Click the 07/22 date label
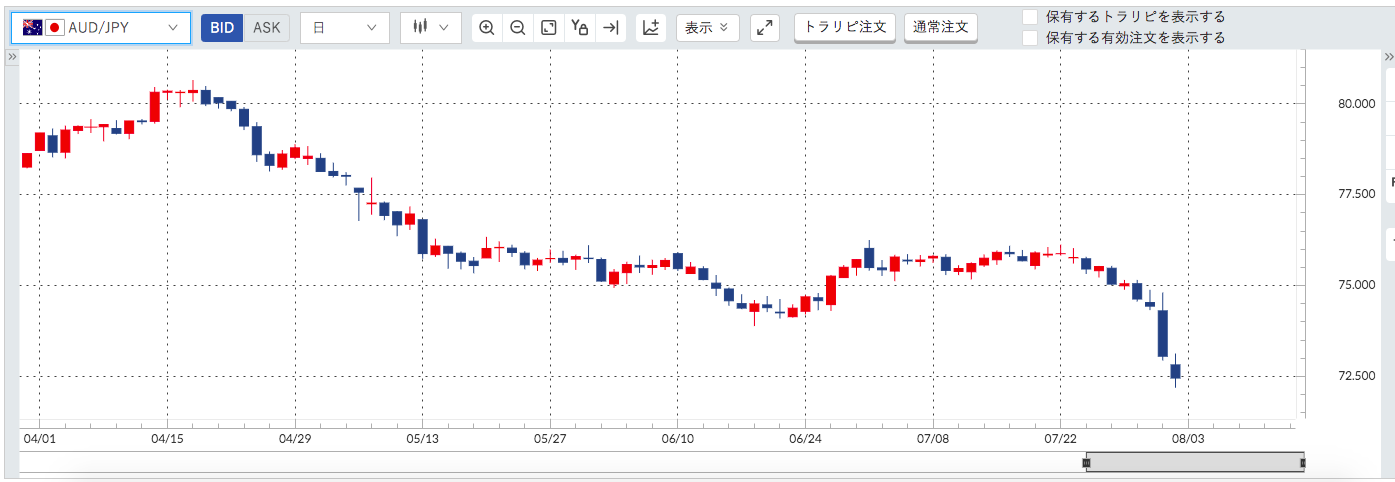Viewport: 1395px width, 482px height. [x=1060, y=438]
